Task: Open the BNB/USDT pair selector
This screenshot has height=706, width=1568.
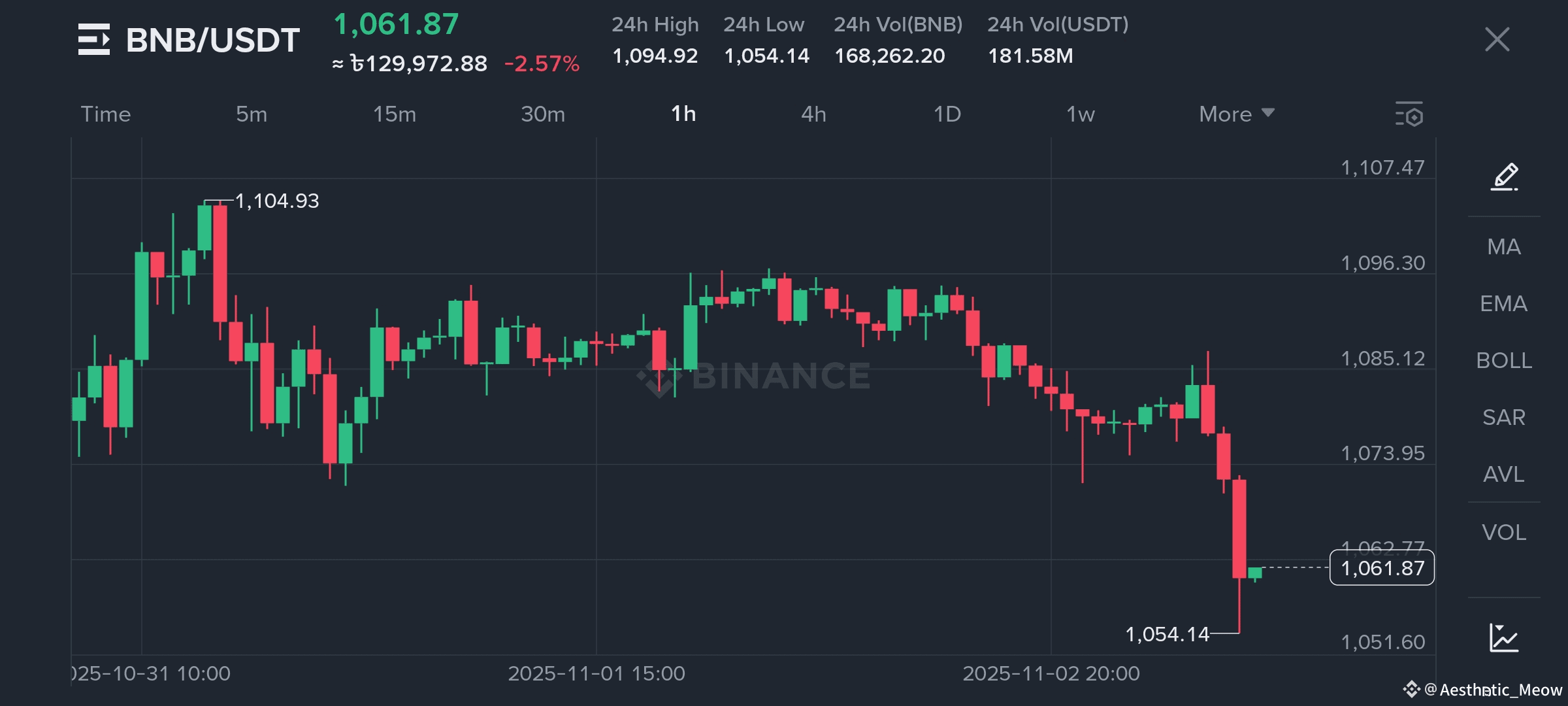Action: 212,41
